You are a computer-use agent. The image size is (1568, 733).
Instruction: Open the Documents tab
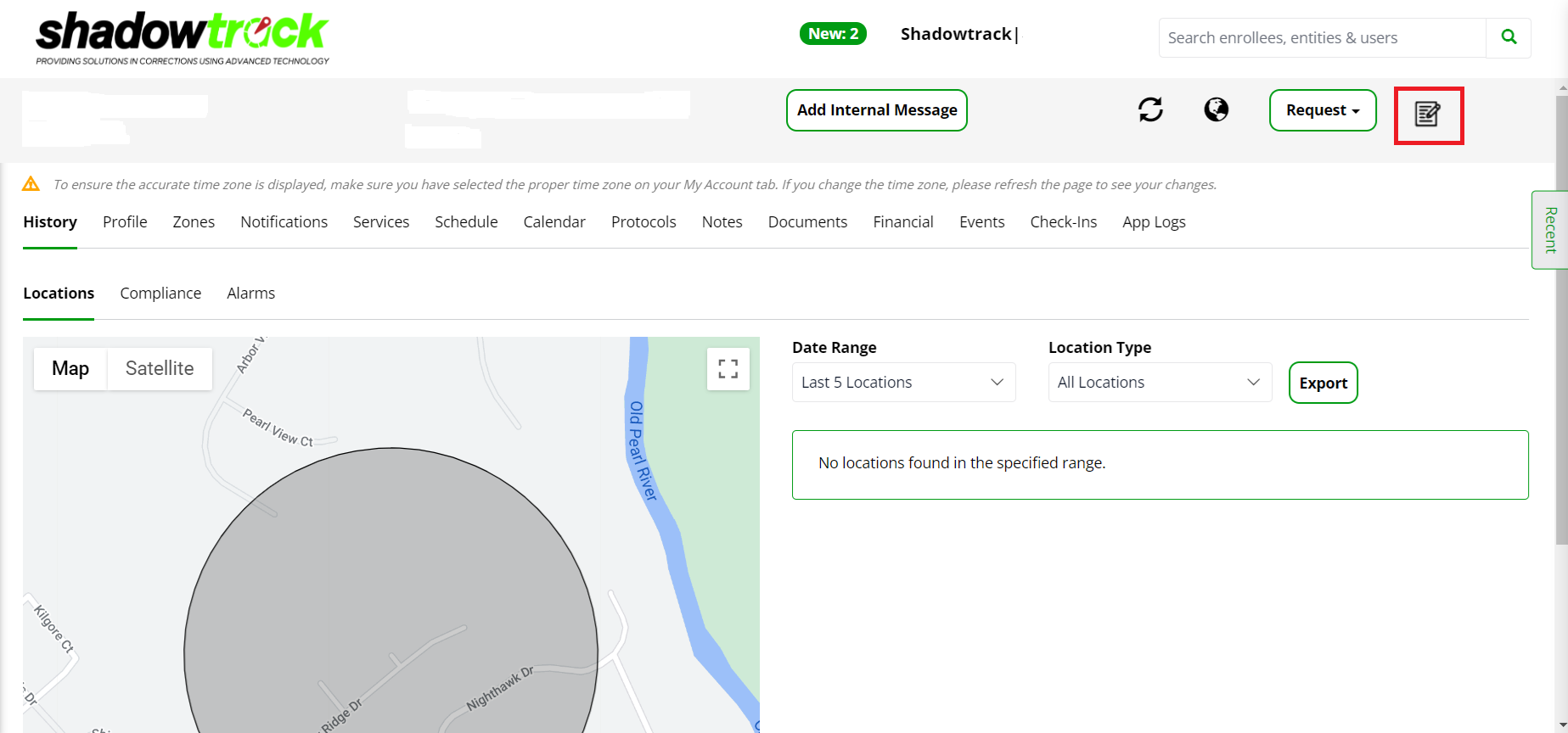pyautogui.click(x=807, y=222)
